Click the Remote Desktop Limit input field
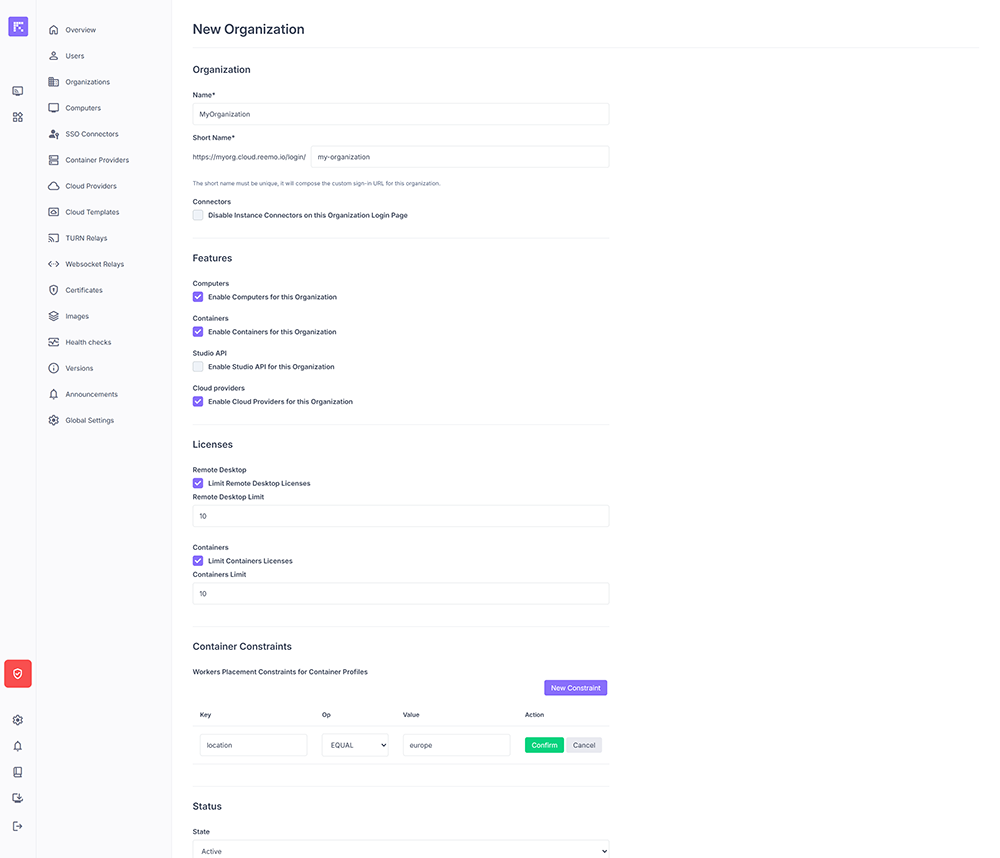 point(400,516)
